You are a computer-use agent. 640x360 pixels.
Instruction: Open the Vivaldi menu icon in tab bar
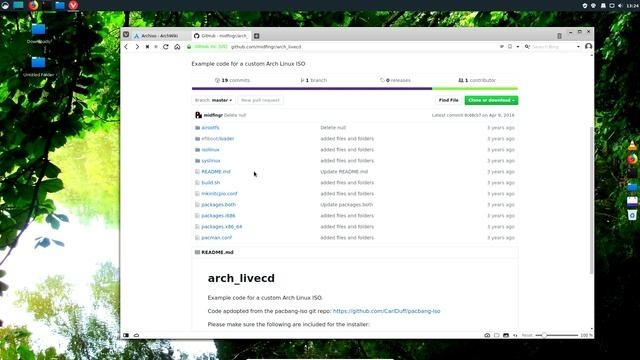tap(126, 35)
